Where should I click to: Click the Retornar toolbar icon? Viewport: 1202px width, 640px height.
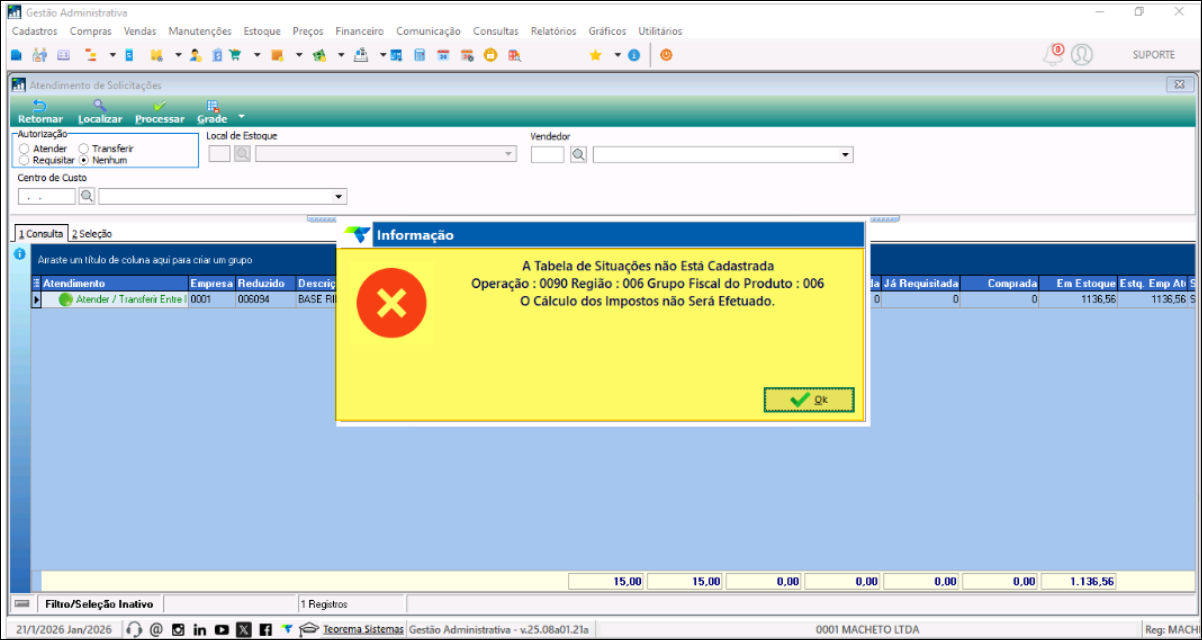coord(40,106)
